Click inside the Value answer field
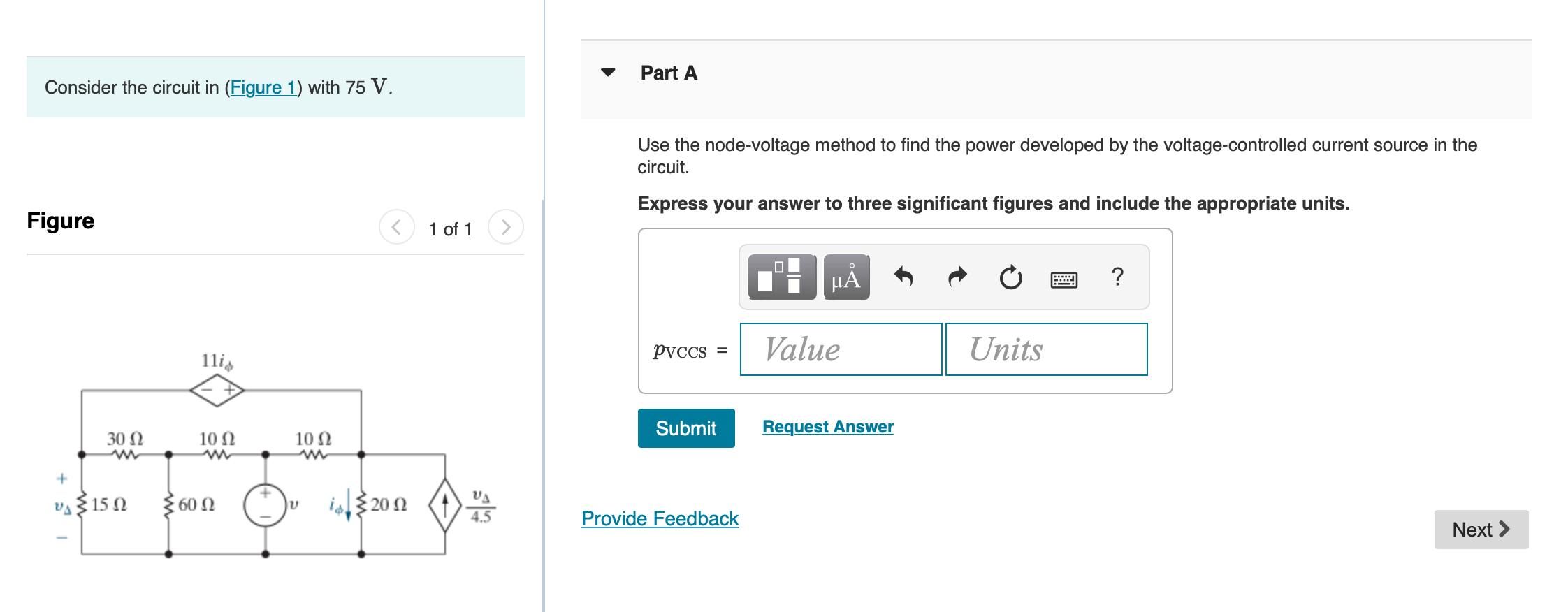 coord(841,349)
